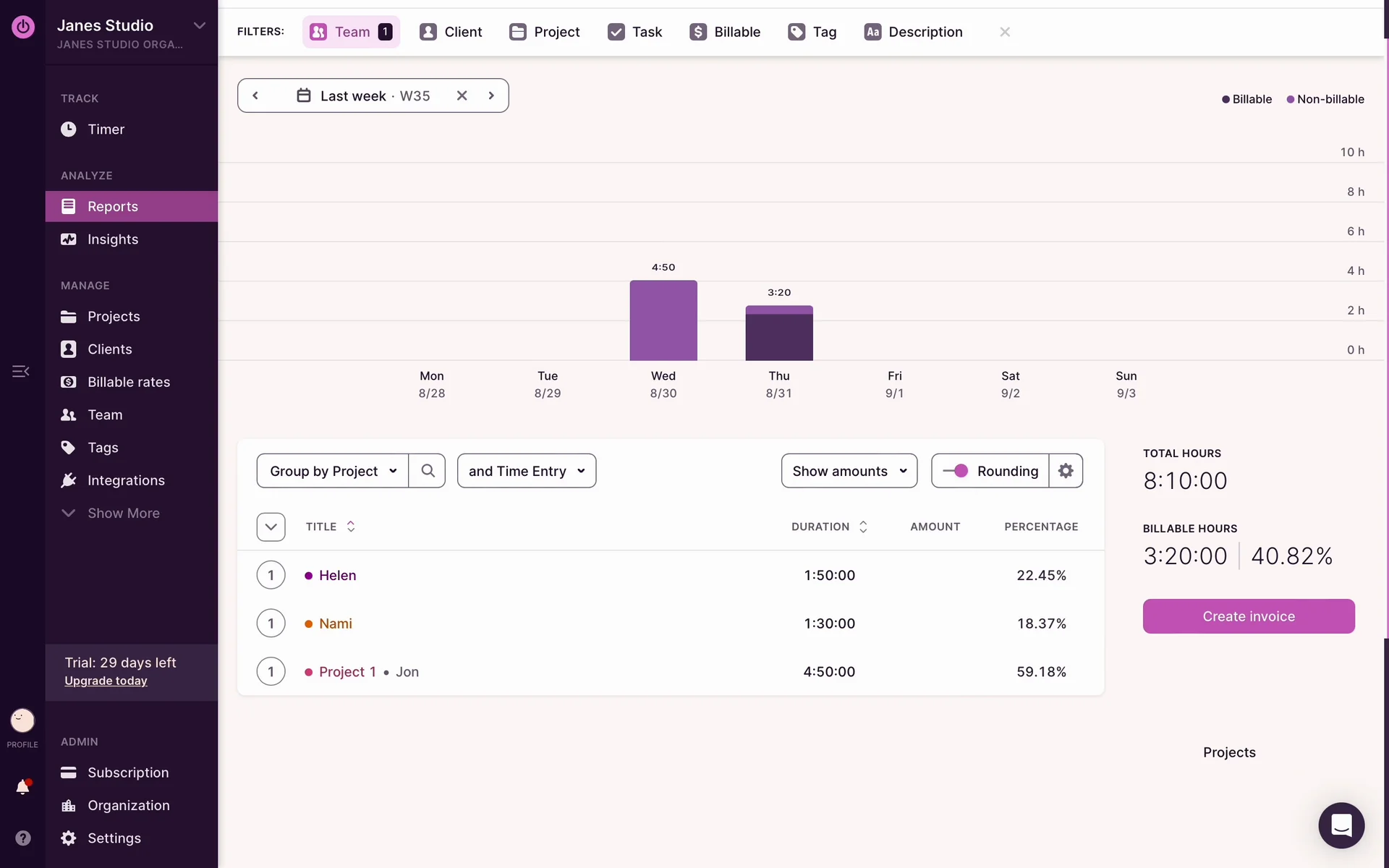Open Insights in the sidebar
This screenshot has width=1389, height=868.
tap(113, 239)
